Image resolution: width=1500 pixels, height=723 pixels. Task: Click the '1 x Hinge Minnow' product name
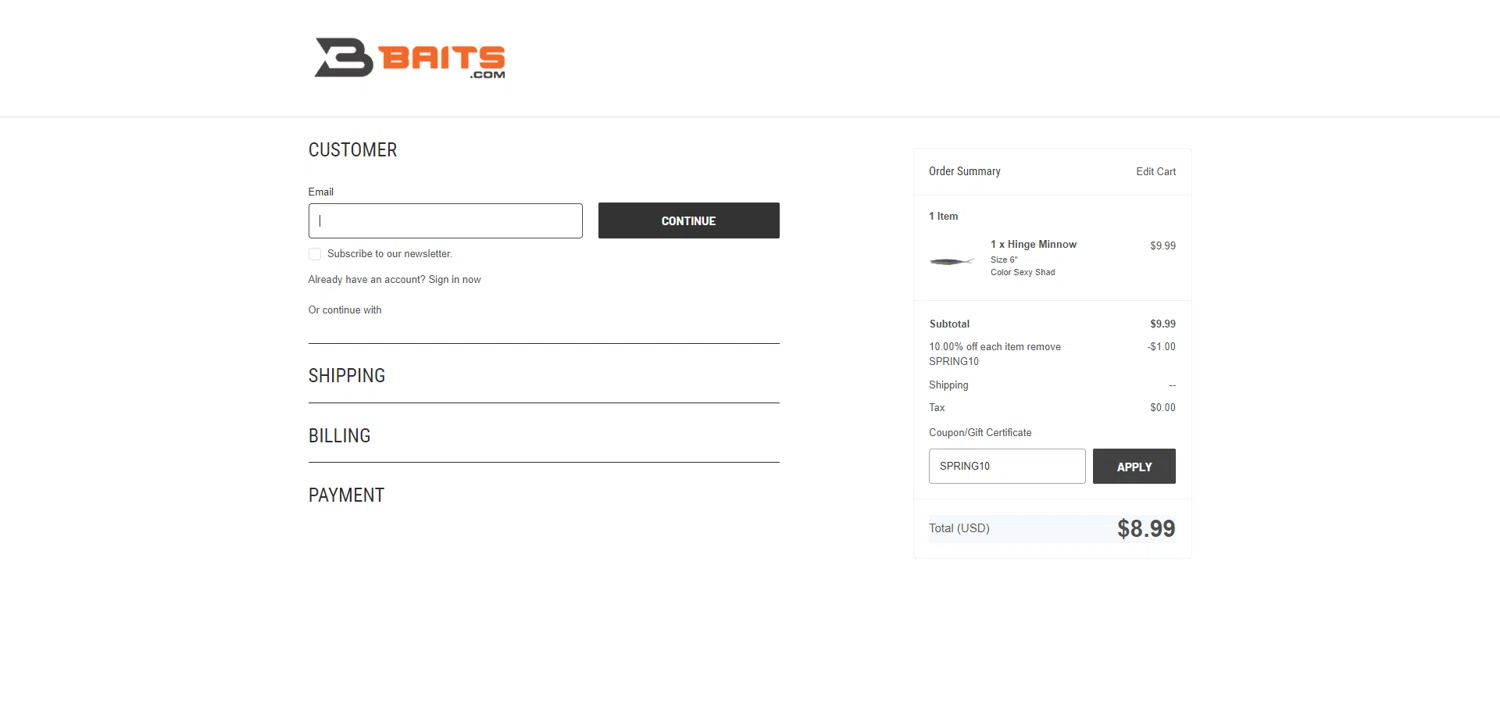(1034, 245)
